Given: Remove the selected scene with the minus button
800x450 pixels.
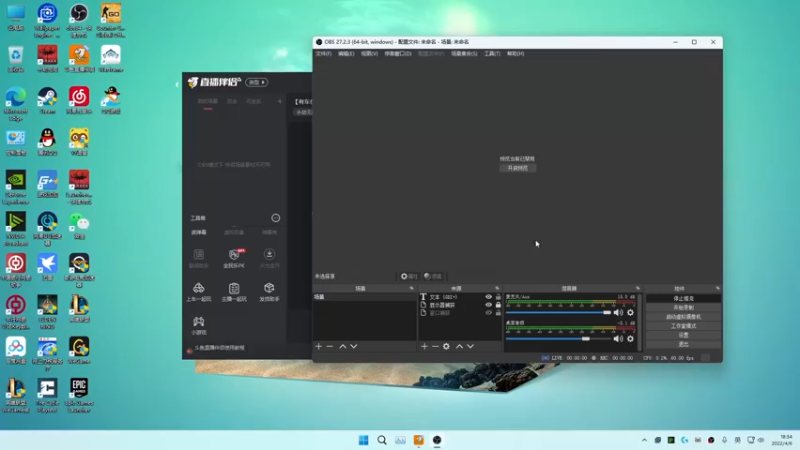Looking at the screenshot, I should pos(330,346).
